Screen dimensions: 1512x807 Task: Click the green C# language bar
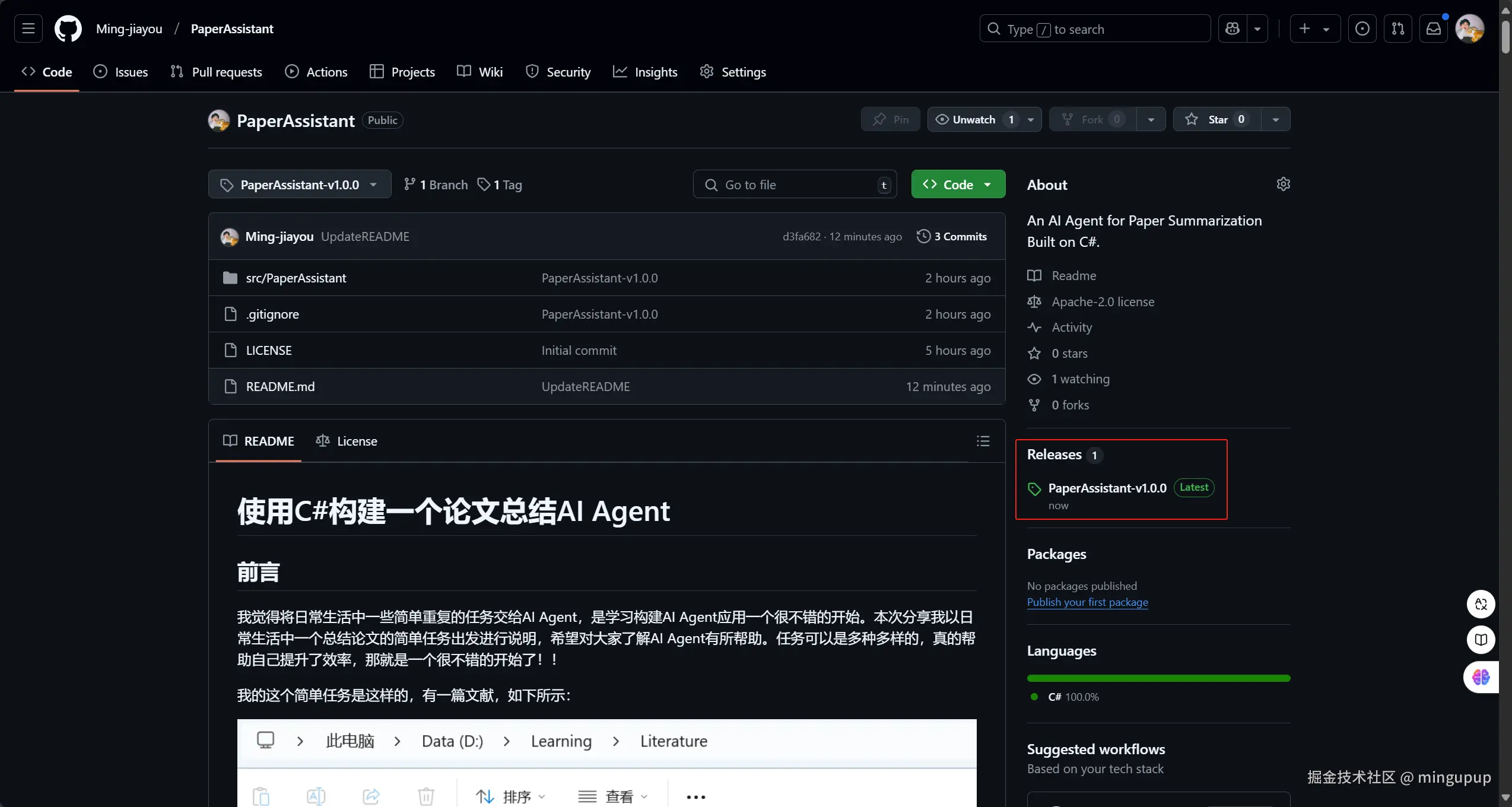point(1158,678)
